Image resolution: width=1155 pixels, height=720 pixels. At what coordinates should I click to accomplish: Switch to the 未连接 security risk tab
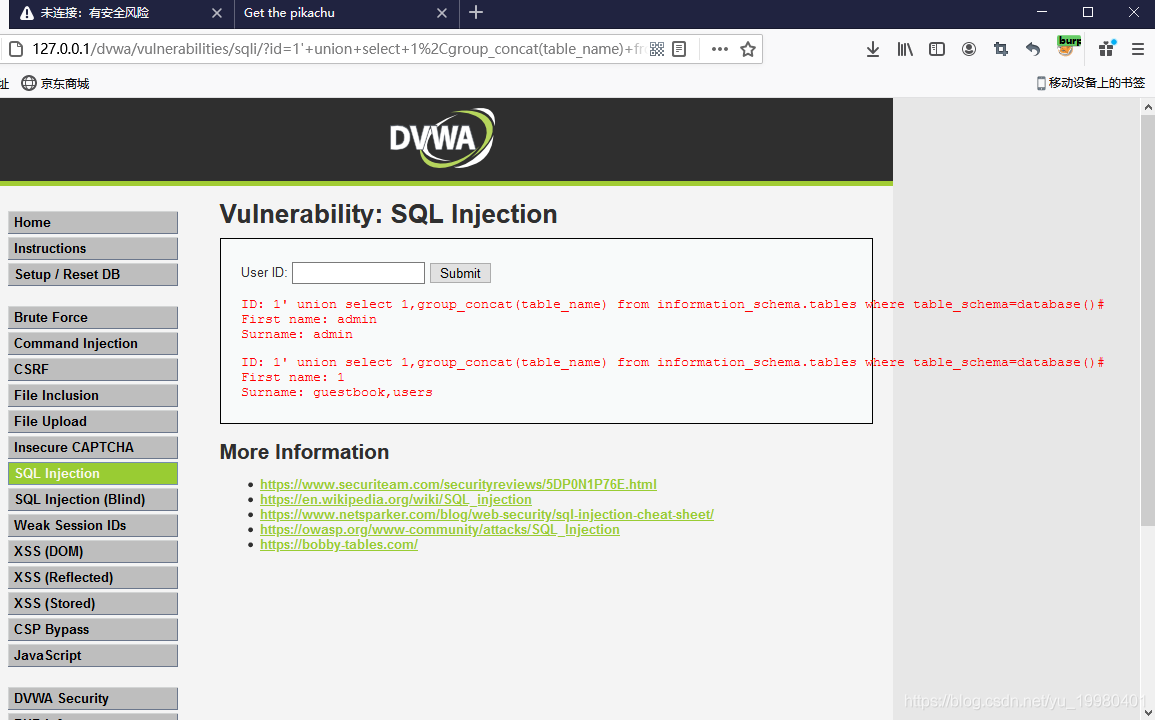coord(122,13)
